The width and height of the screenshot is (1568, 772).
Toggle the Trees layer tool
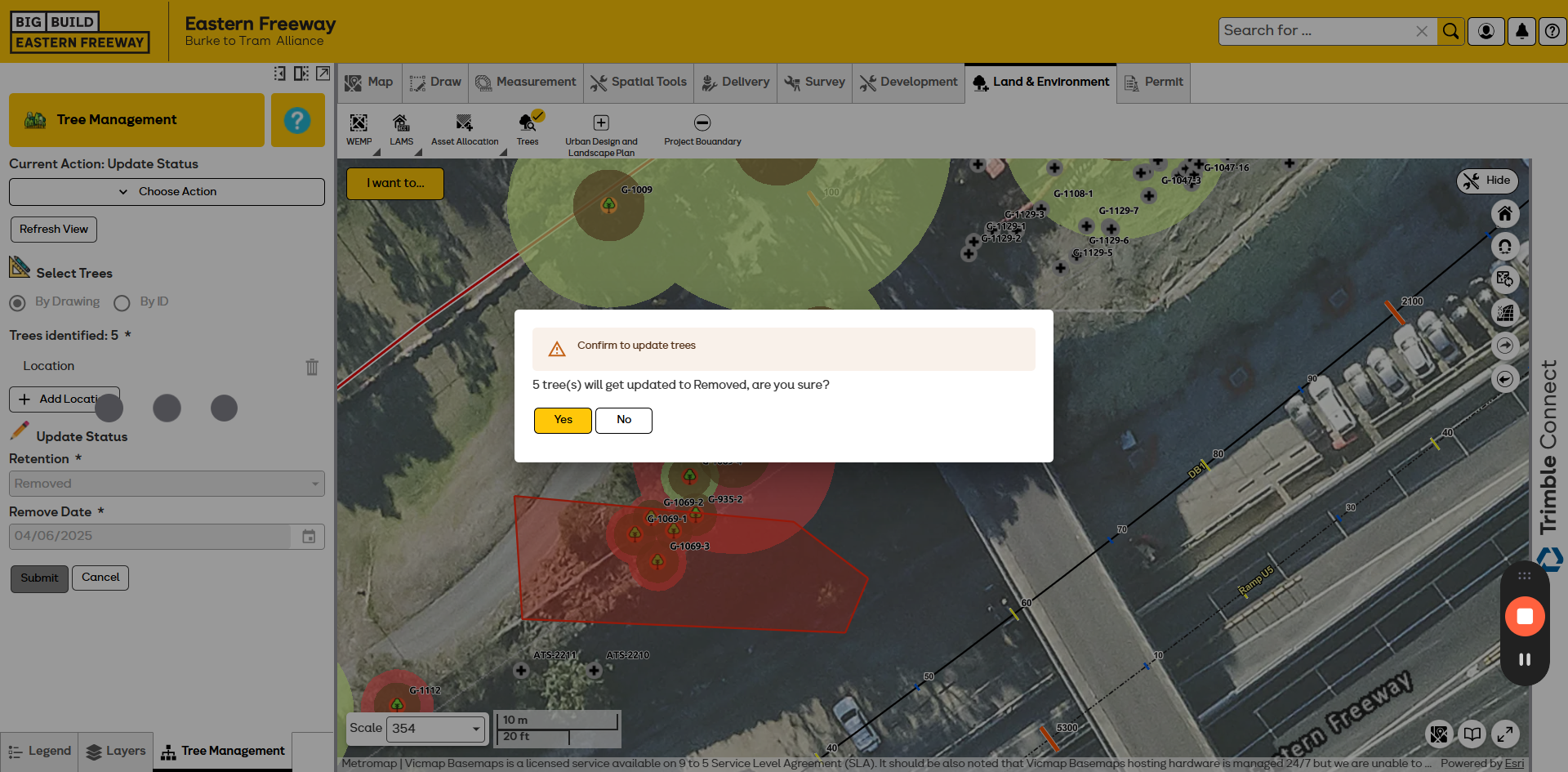(528, 129)
